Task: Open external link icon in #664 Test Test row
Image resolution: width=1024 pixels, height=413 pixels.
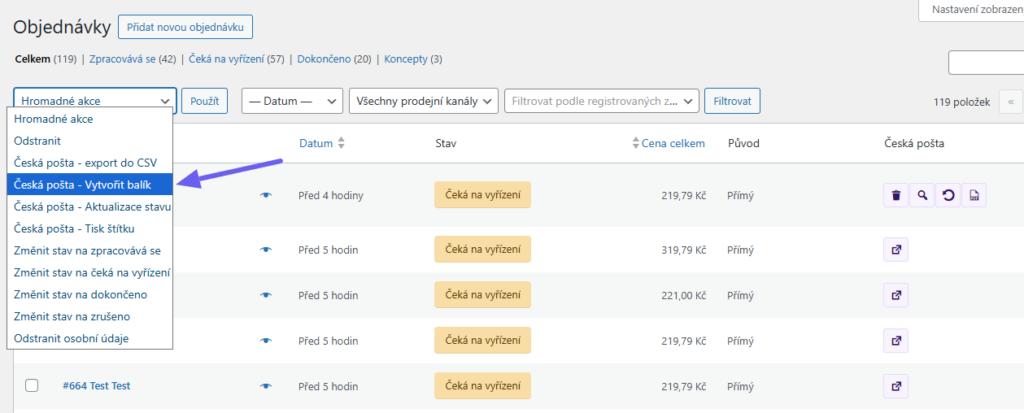Action: point(896,386)
